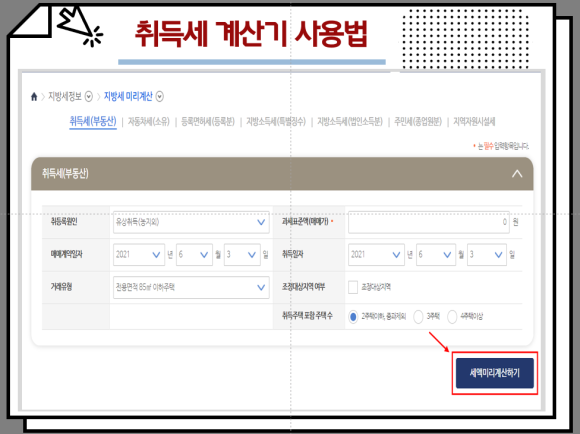Open the 취등록원인 dropdown showing 유상취득(농지외)
The image size is (580, 434).
[191, 222]
